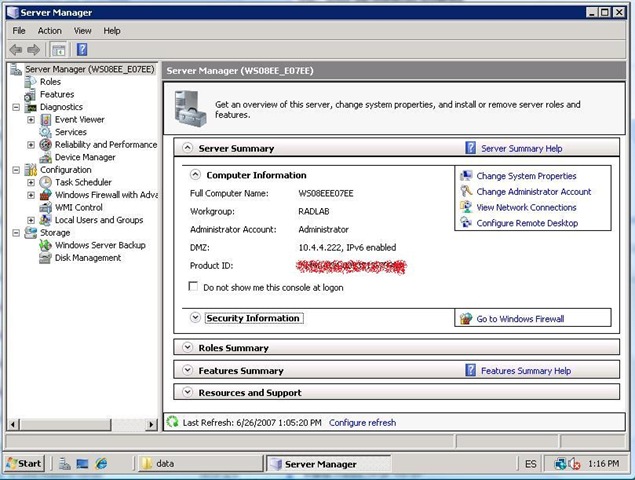Expand the Features Summary section
The height and width of the screenshot is (480, 635).
186,371
